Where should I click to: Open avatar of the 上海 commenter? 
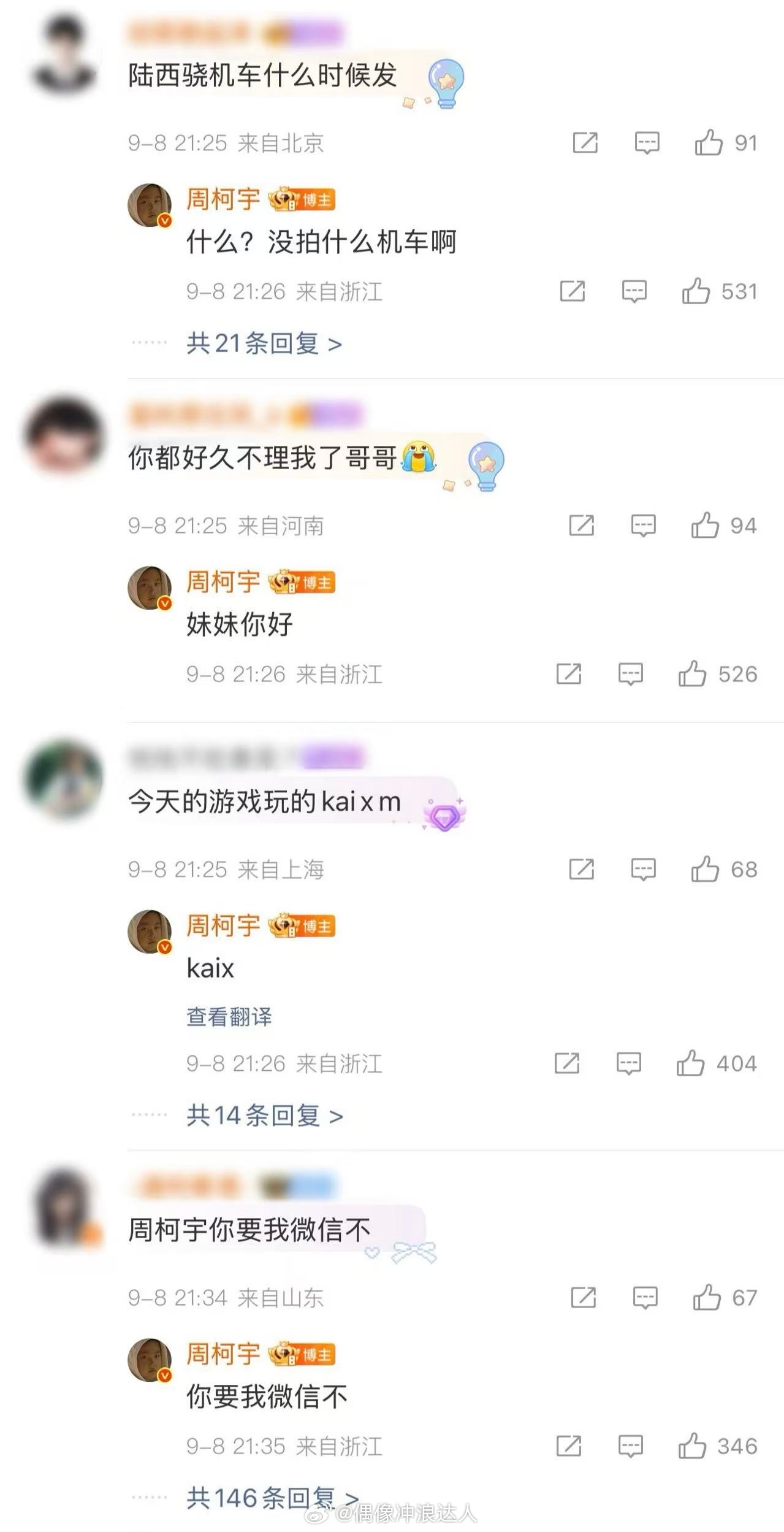coord(64,780)
